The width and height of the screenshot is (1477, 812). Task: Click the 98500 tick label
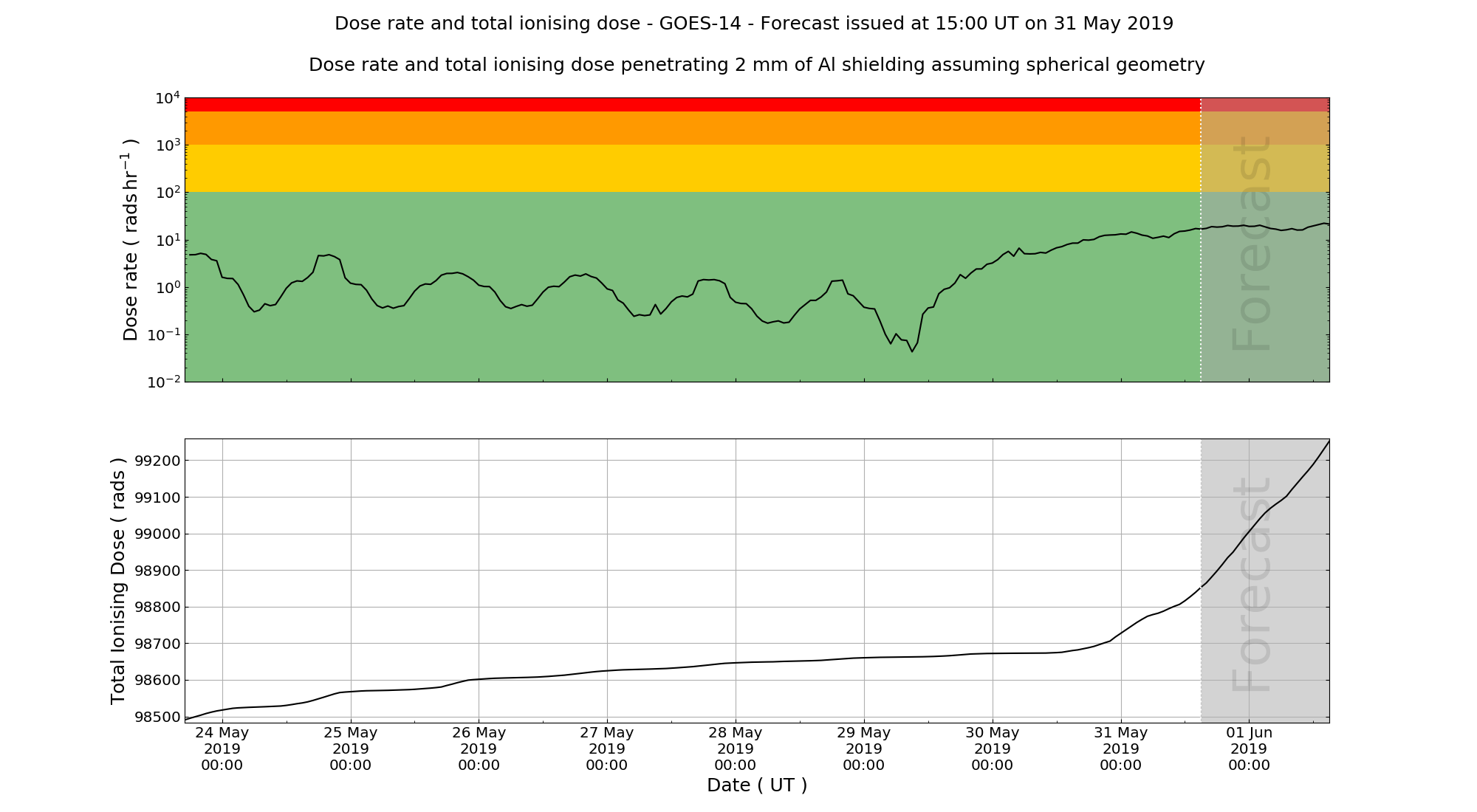157,717
